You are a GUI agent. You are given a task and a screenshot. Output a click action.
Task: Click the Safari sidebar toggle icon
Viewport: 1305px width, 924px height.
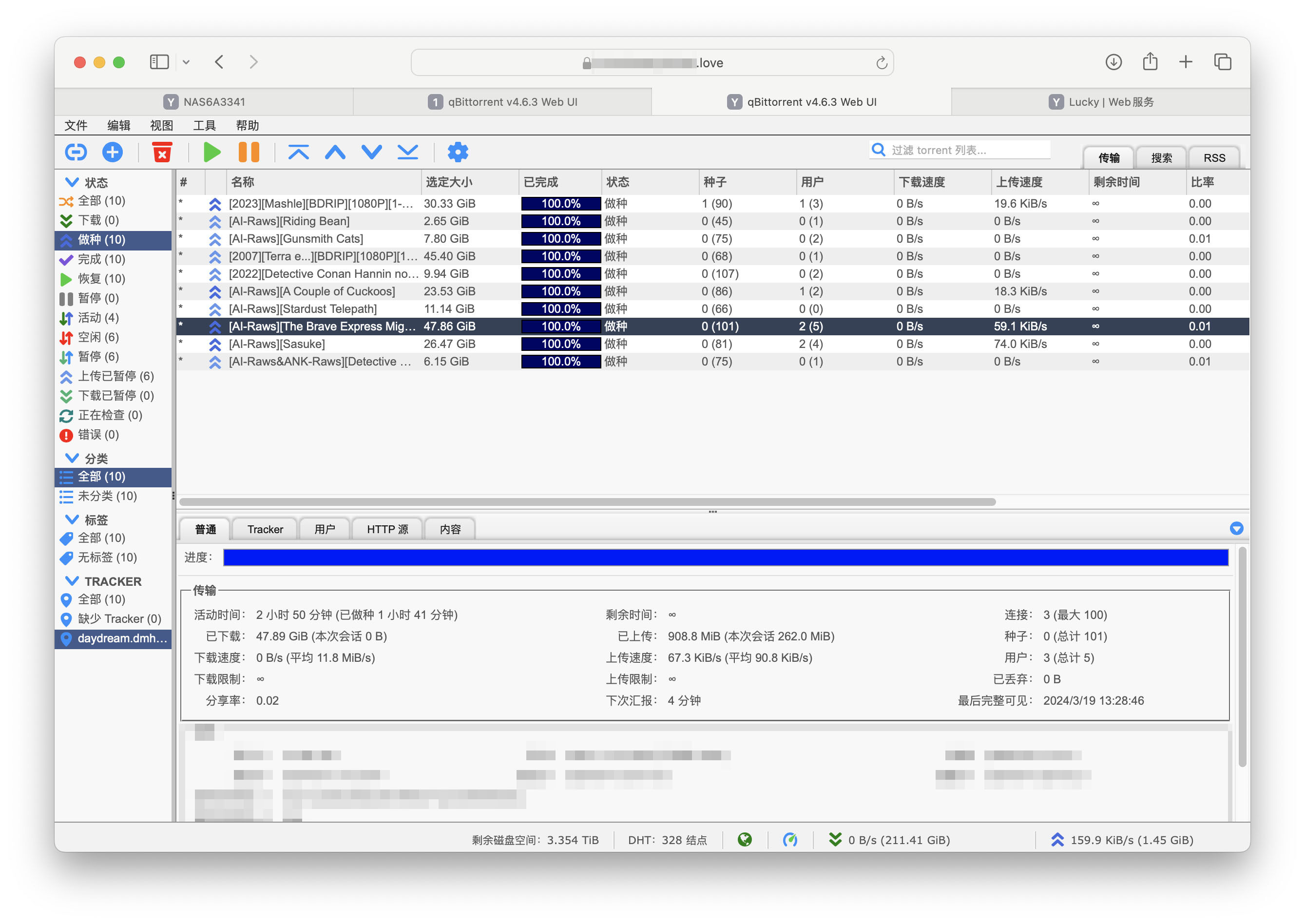[159, 61]
